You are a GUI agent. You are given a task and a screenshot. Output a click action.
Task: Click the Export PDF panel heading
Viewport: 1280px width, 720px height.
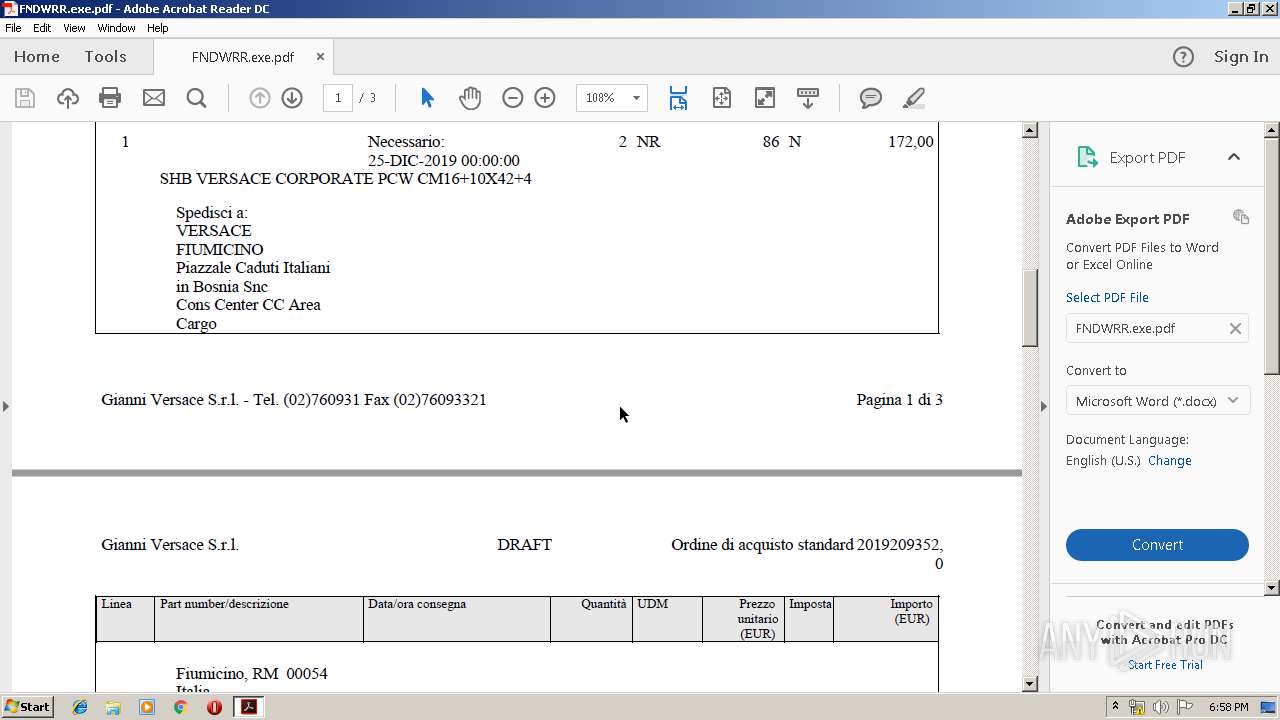click(x=1147, y=158)
